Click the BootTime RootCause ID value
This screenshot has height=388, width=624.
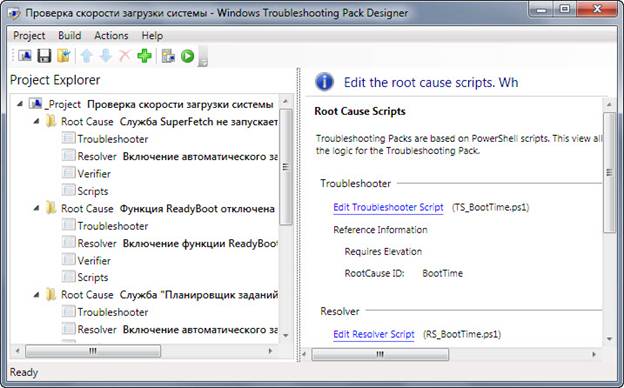(x=443, y=273)
